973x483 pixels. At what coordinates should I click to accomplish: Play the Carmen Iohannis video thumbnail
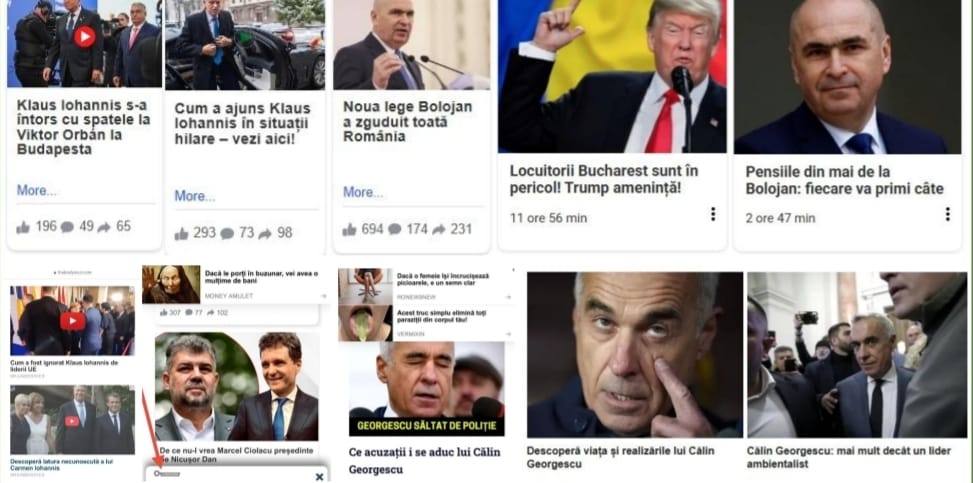click(x=72, y=421)
